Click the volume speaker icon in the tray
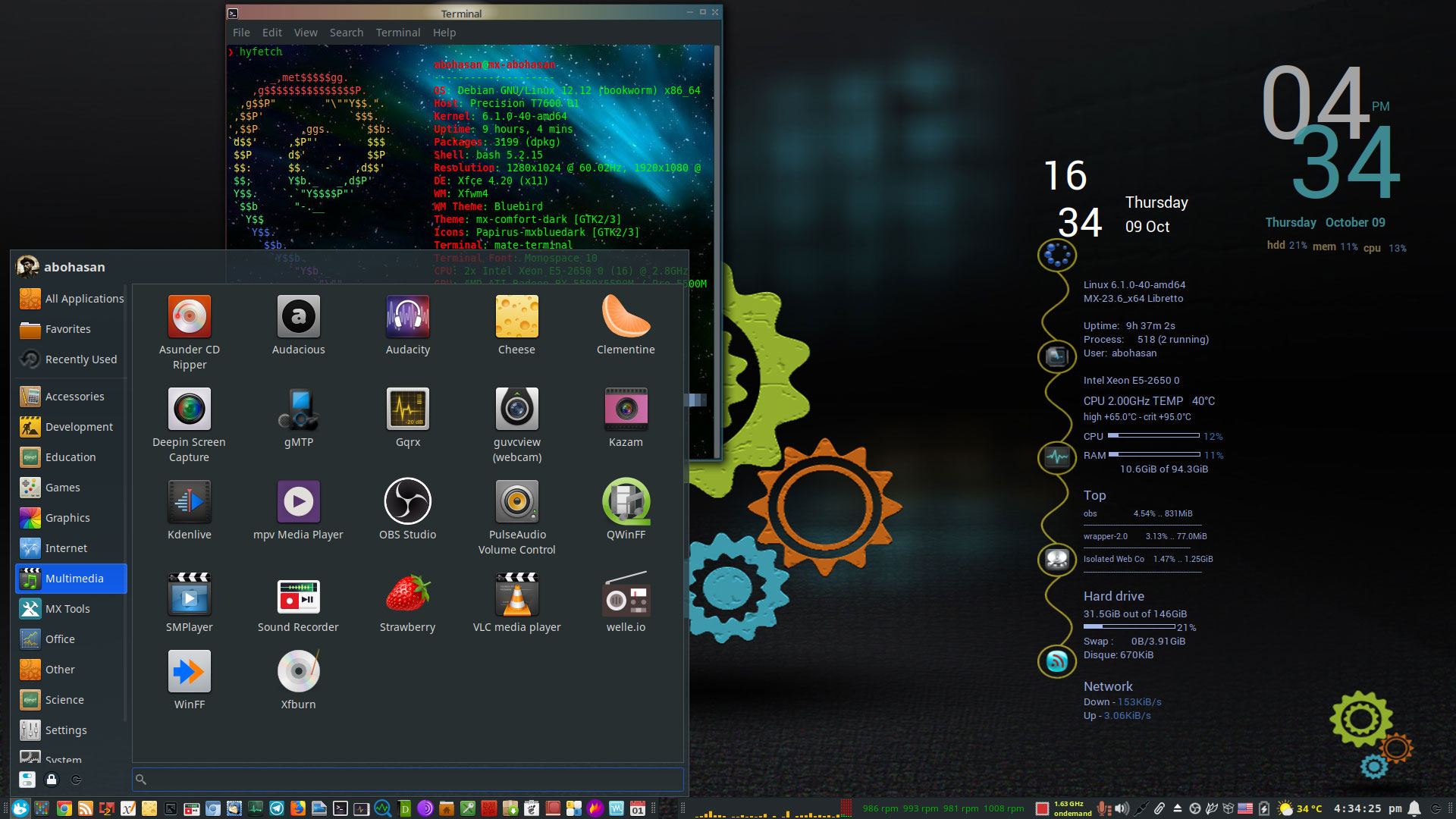The image size is (1456, 819). tap(1122, 808)
